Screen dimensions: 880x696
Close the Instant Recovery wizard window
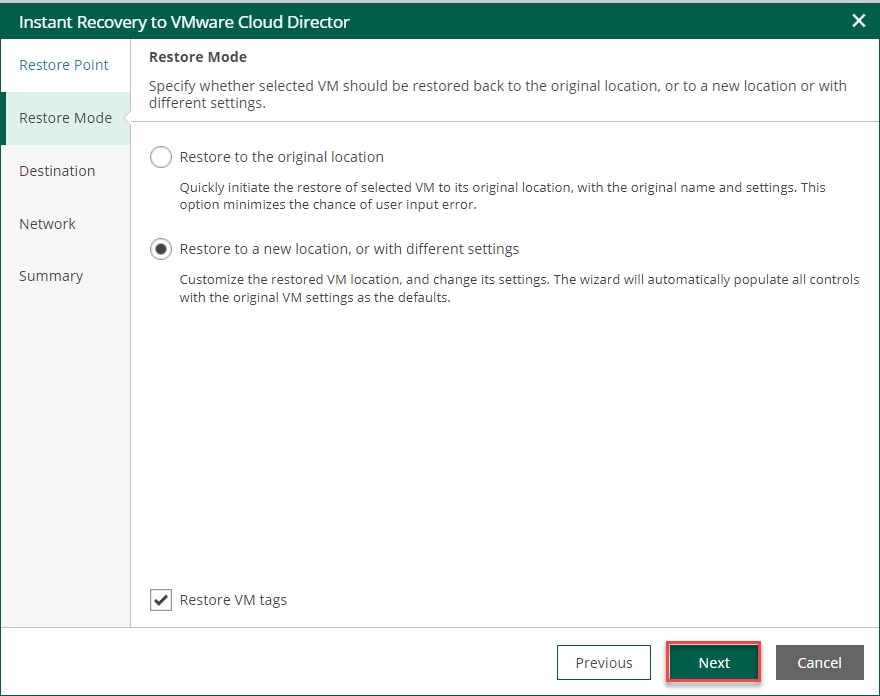(858, 21)
